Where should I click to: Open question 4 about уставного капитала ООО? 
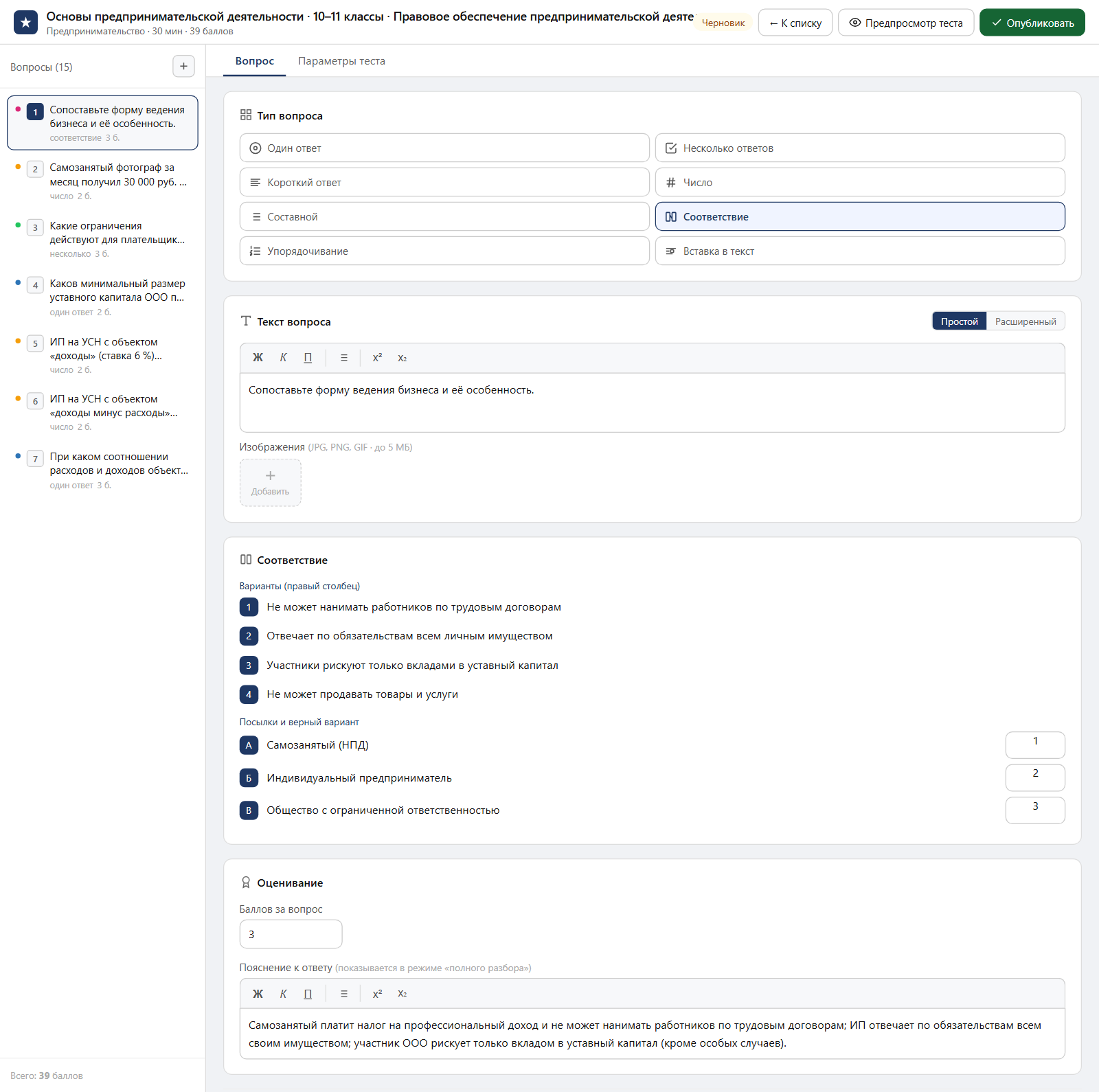click(102, 297)
